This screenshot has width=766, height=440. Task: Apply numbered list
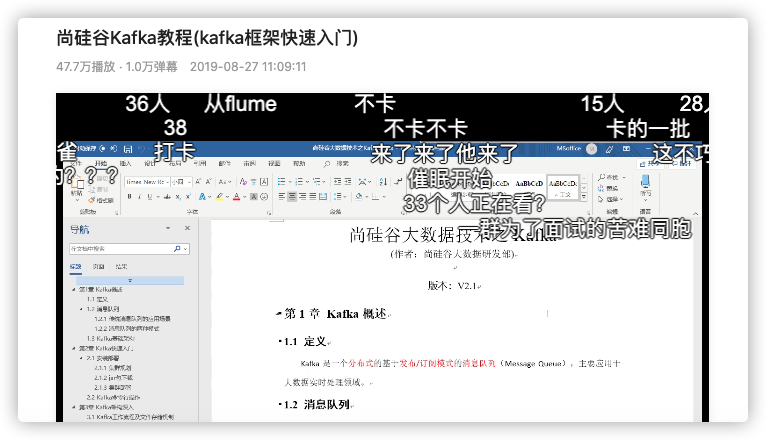click(x=299, y=182)
